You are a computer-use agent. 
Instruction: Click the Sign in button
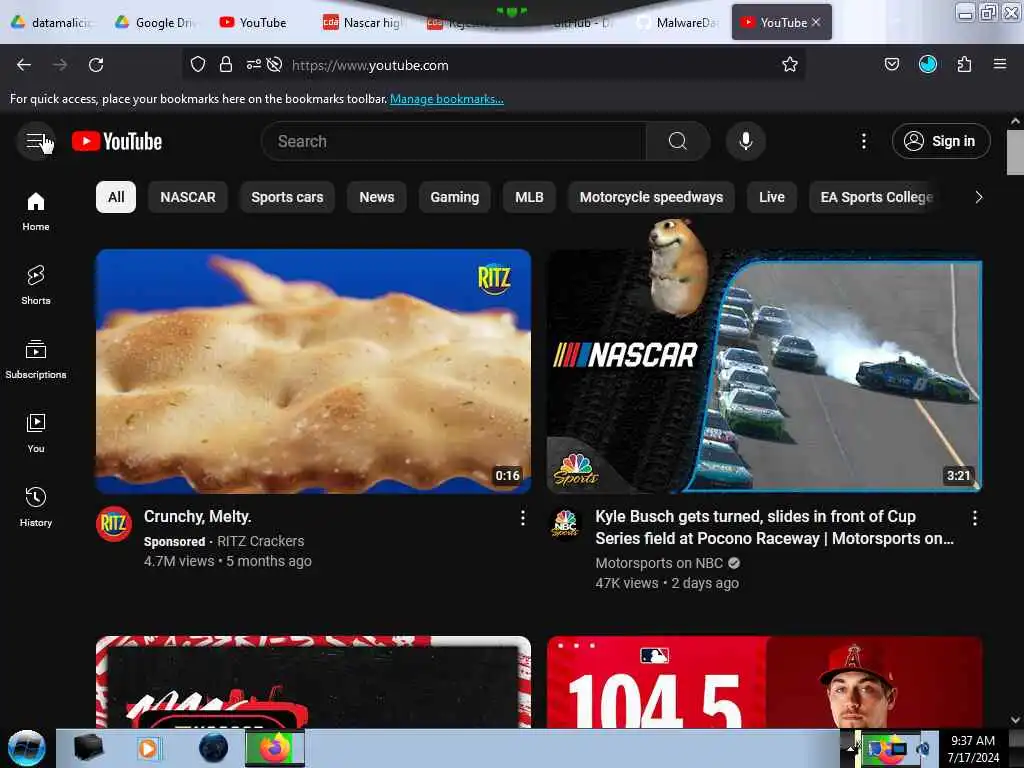pyautogui.click(x=941, y=141)
